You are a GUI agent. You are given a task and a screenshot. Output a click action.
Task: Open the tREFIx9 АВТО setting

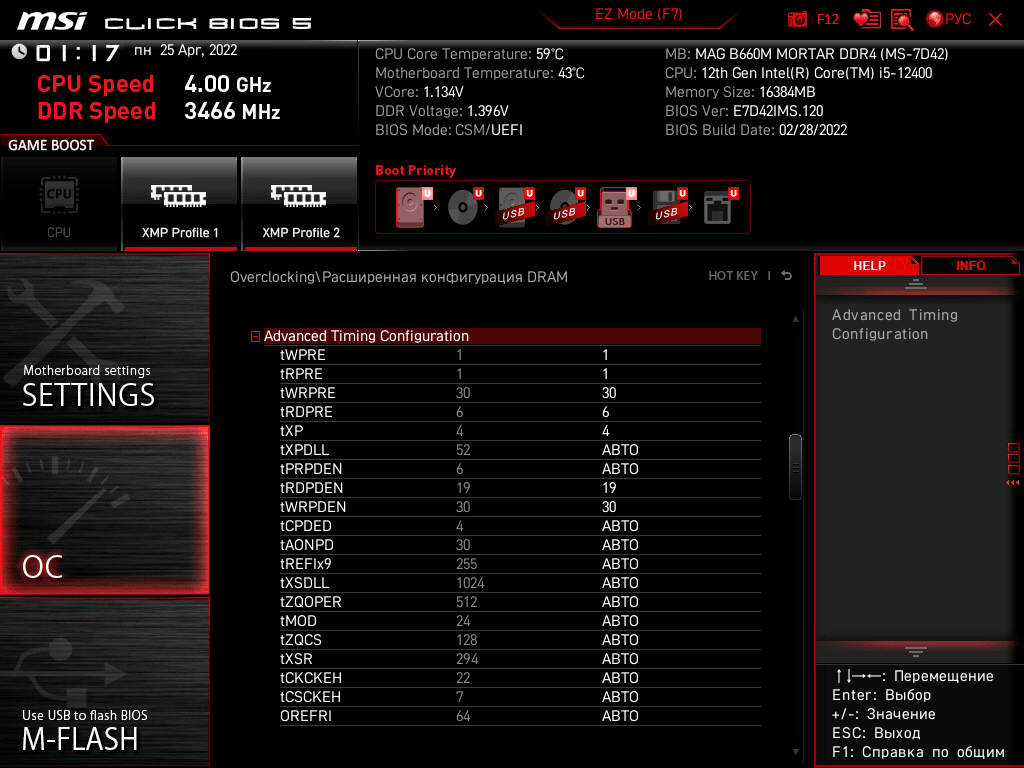(x=620, y=564)
